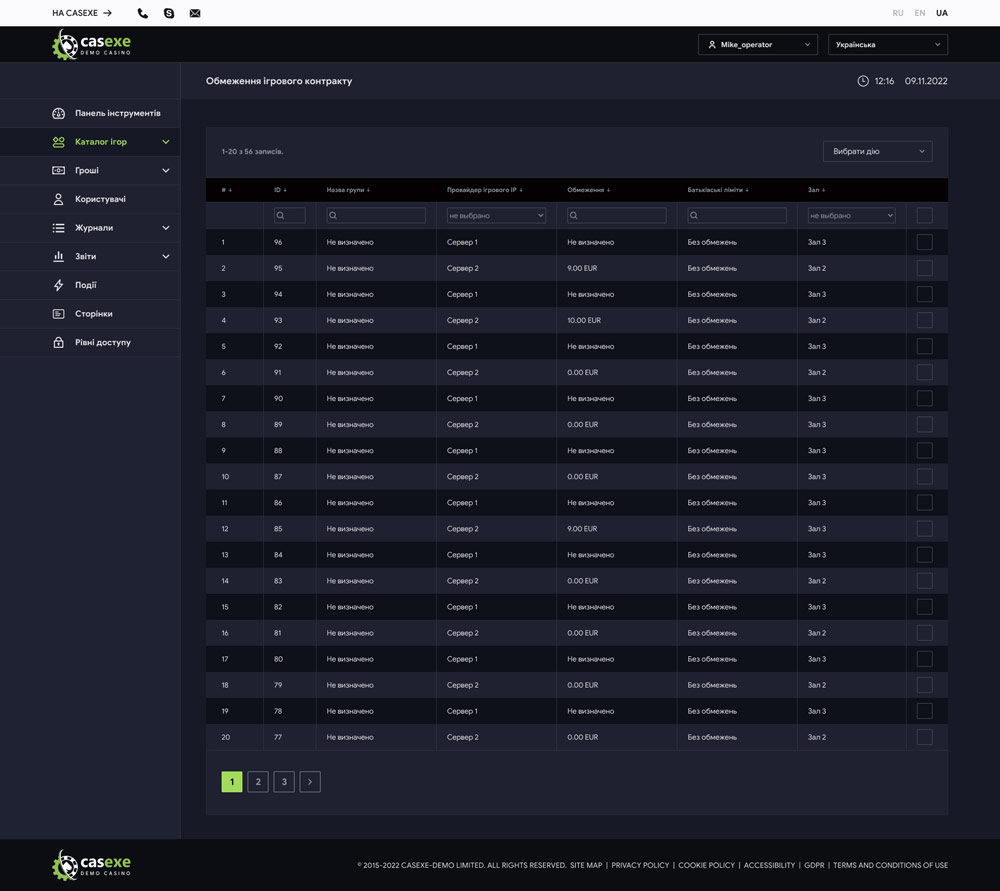Open the Skype contact icon
This screenshot has height=891, width=1000.
[x=169, y=13]
